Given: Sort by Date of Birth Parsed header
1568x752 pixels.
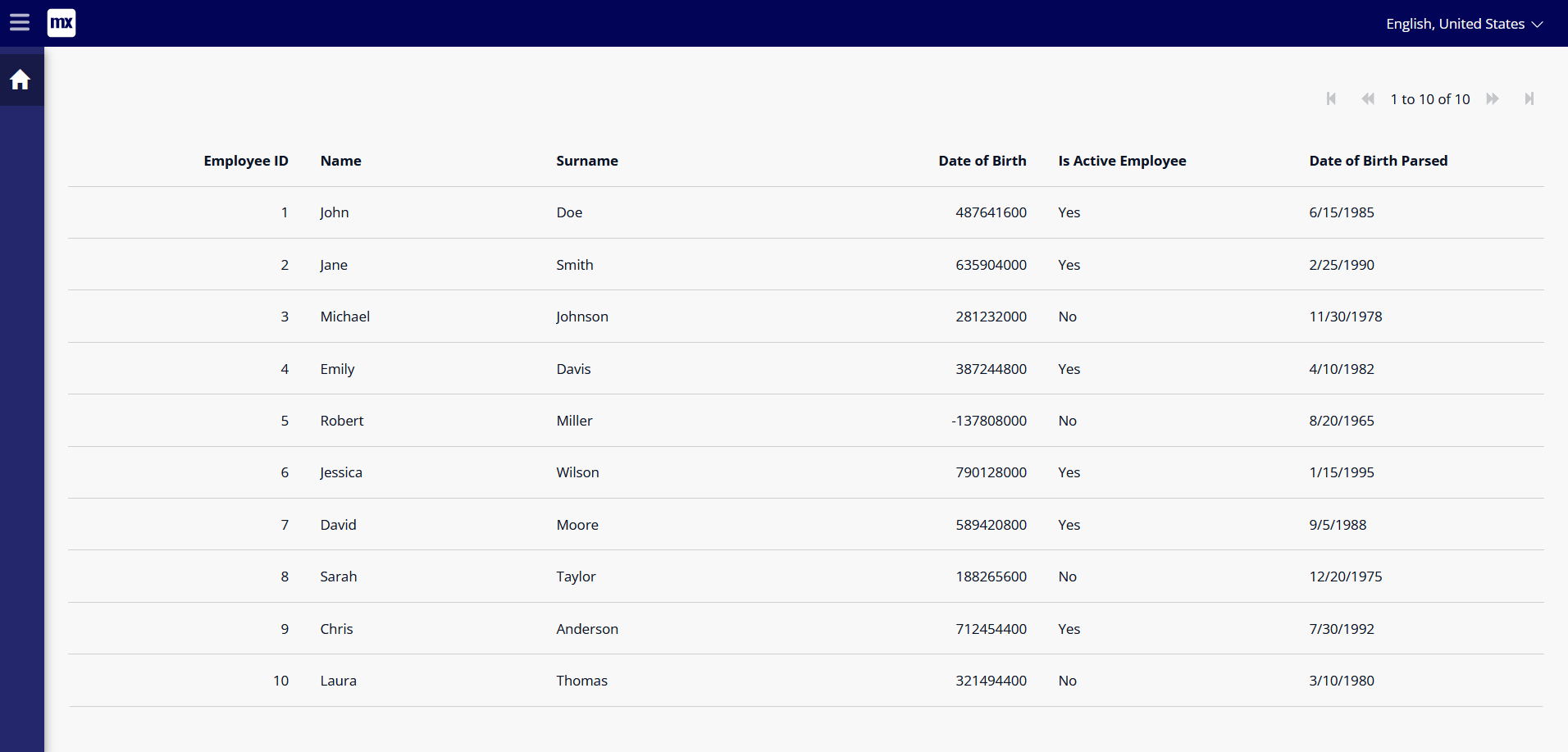Looking at the screenshot, I should tap(1378, 161).
